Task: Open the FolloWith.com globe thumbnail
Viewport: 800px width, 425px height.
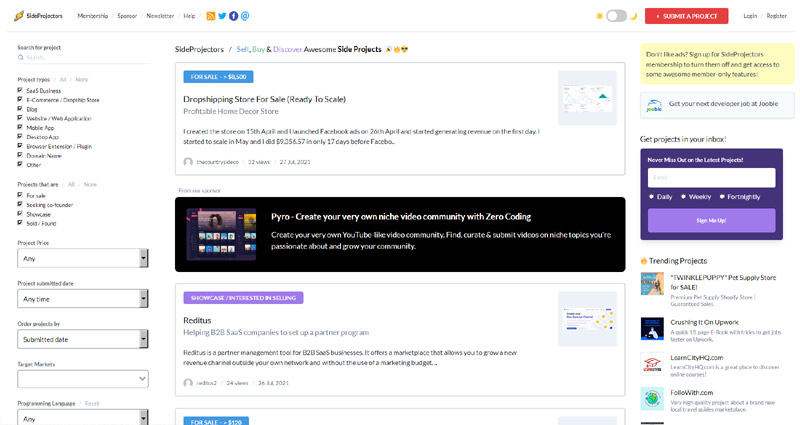Action: 652,399
